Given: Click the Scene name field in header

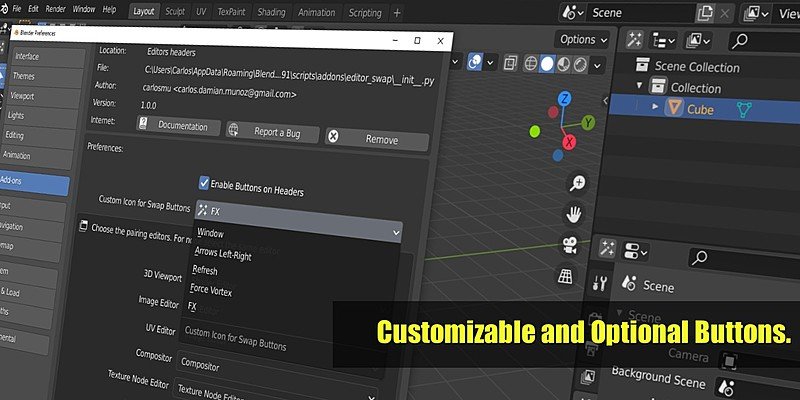Looking at the screenshot, I should pos(640,13).
